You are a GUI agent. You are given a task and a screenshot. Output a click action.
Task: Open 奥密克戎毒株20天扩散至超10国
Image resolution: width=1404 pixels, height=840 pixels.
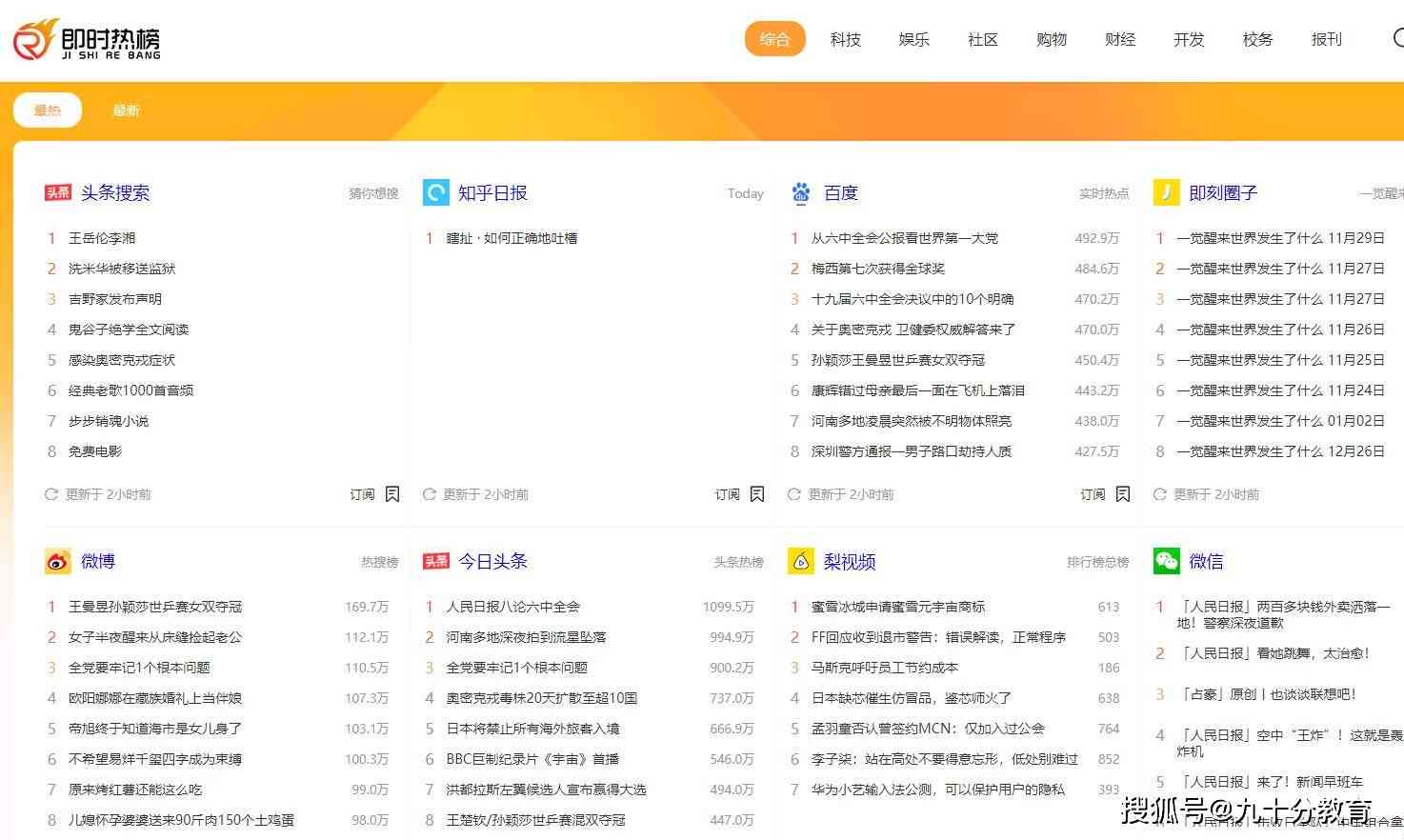coord(542,698)
